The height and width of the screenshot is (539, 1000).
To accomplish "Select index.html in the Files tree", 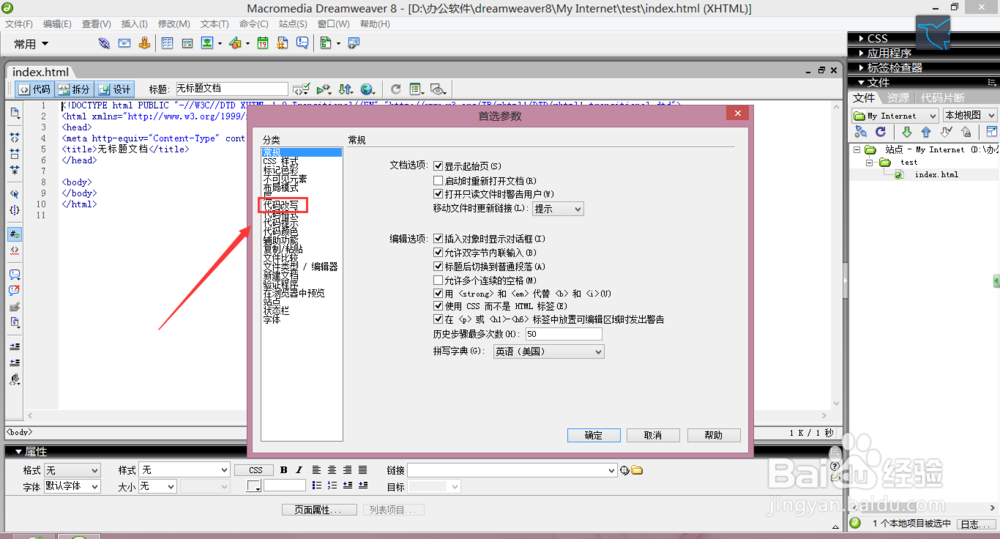I will [936, 174].
